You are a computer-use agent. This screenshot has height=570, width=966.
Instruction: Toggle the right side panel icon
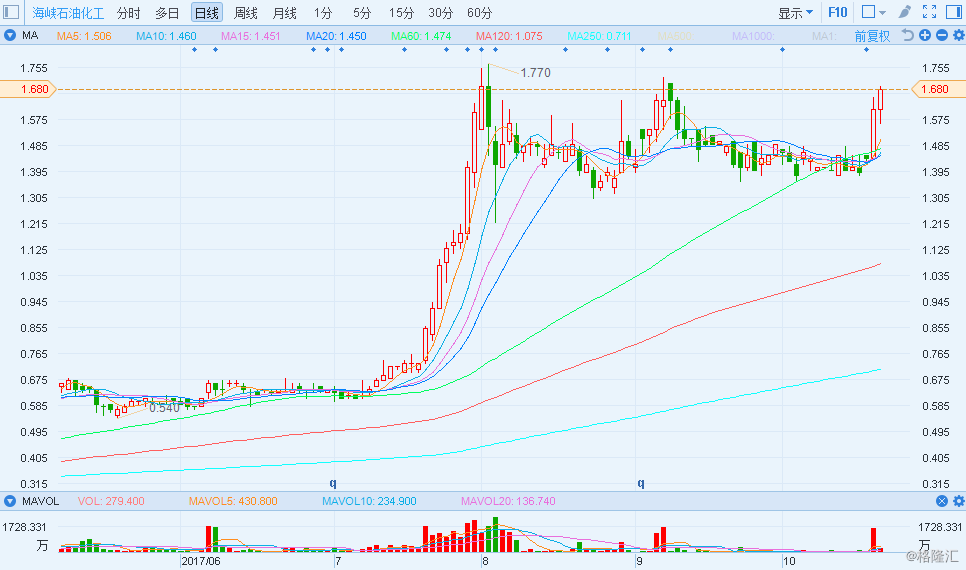point(953,13)
